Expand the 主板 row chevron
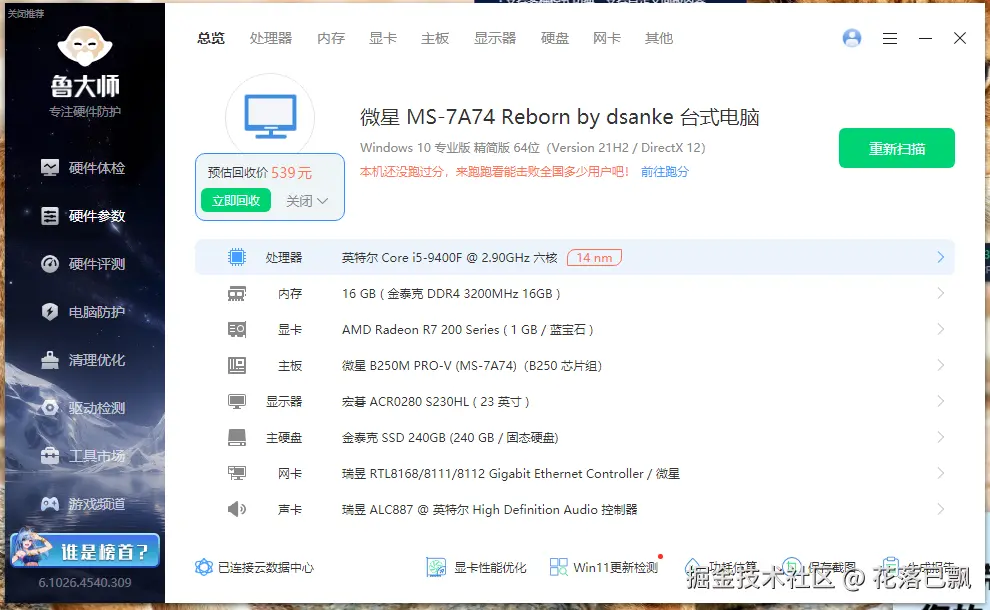This screenshot has height=610, width=990. 940,365
